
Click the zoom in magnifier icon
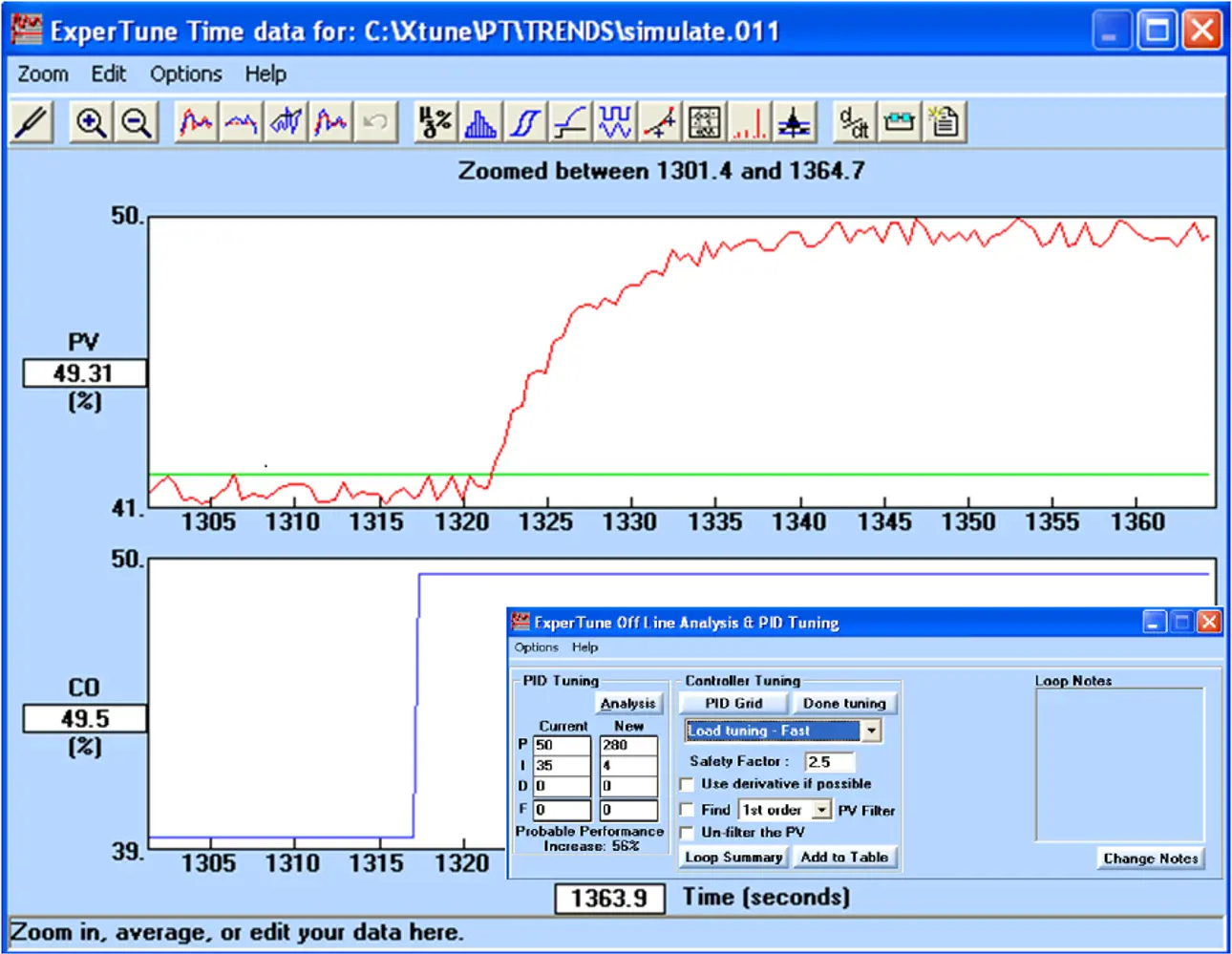point(91,123)
